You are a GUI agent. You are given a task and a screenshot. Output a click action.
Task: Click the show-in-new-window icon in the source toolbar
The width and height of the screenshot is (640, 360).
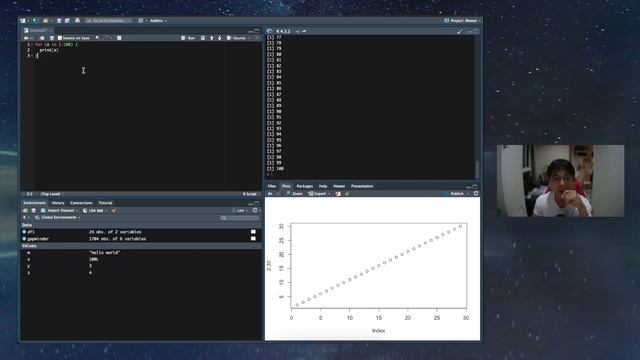click(x=42, y=38)
